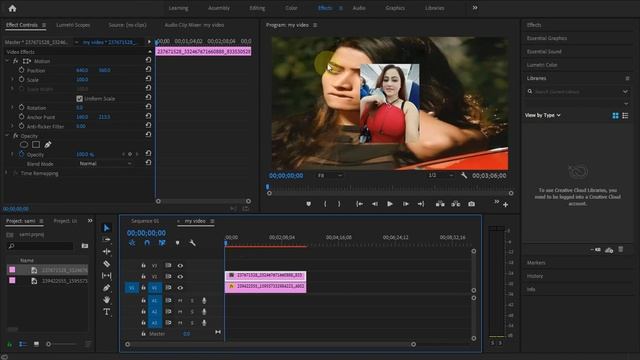Select the Ripple Edit tool
Viewport: 640px width, 360px height.
coord(106,251)
